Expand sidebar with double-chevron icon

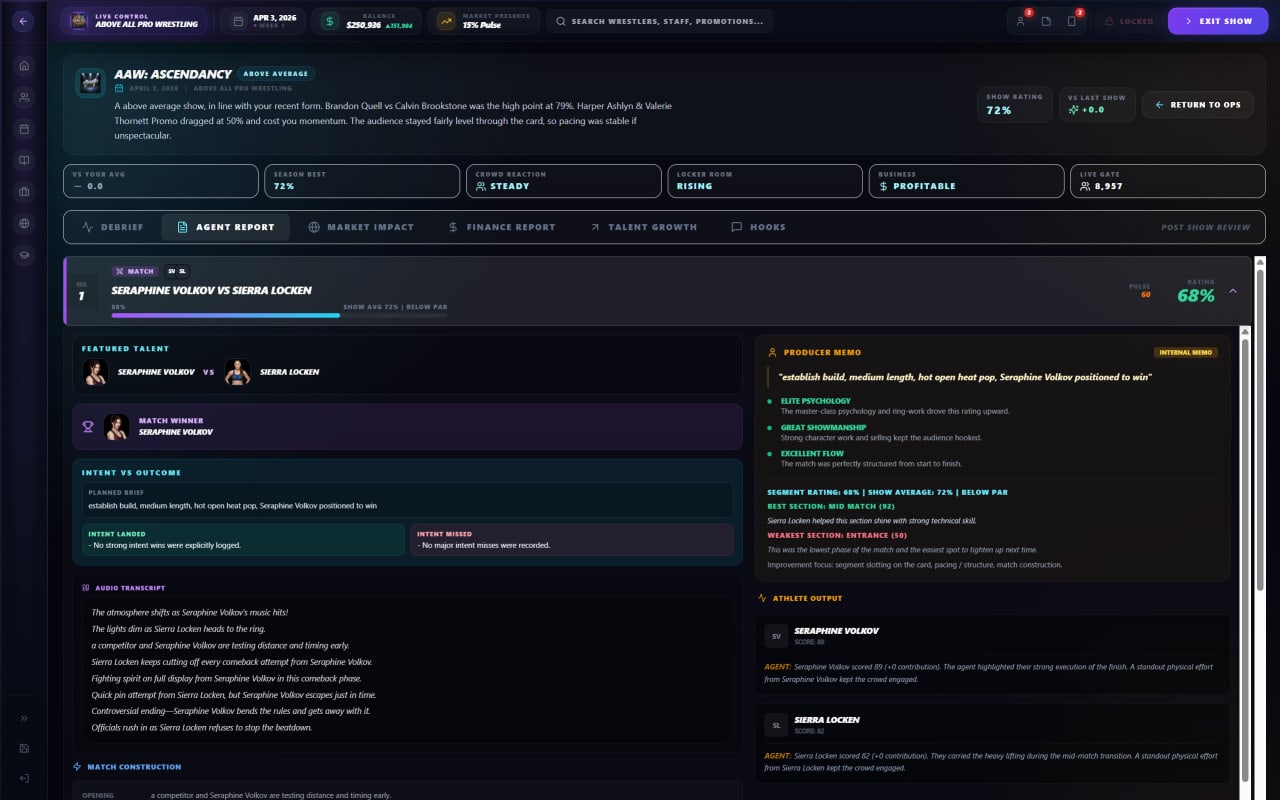click(x=24, y=718)
